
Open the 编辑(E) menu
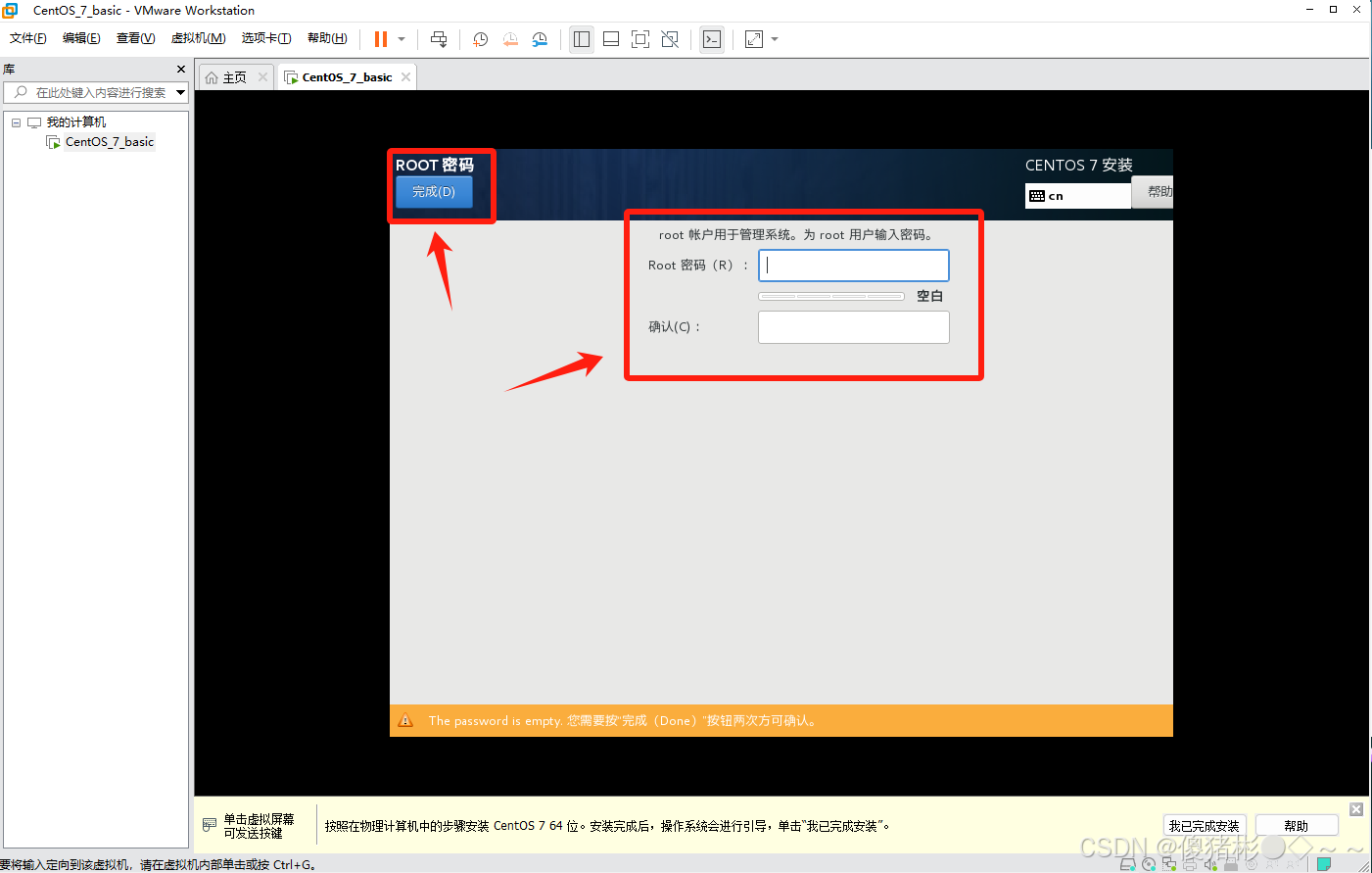[x=81, y=38]
